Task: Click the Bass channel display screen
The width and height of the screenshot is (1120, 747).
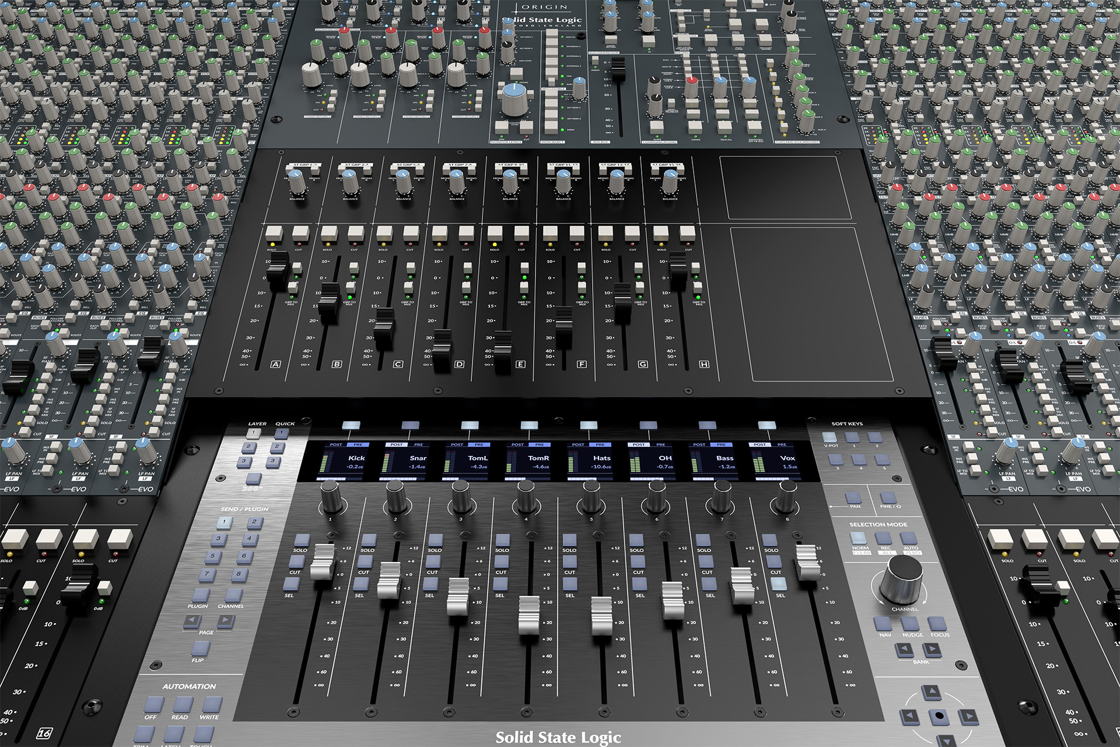Action: (x=714, y=462)
